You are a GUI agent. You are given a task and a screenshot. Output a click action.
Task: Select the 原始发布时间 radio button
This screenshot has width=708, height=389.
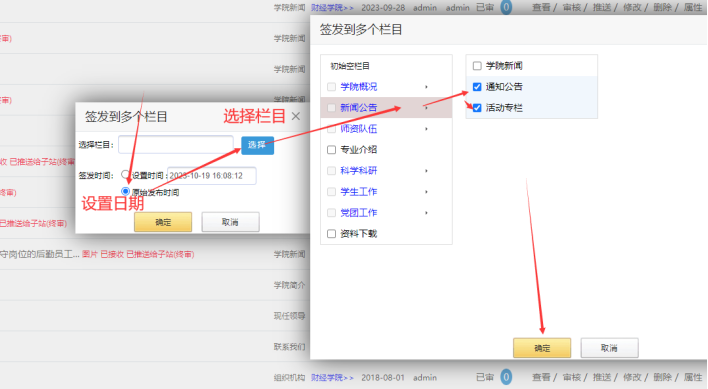[126, 191]
